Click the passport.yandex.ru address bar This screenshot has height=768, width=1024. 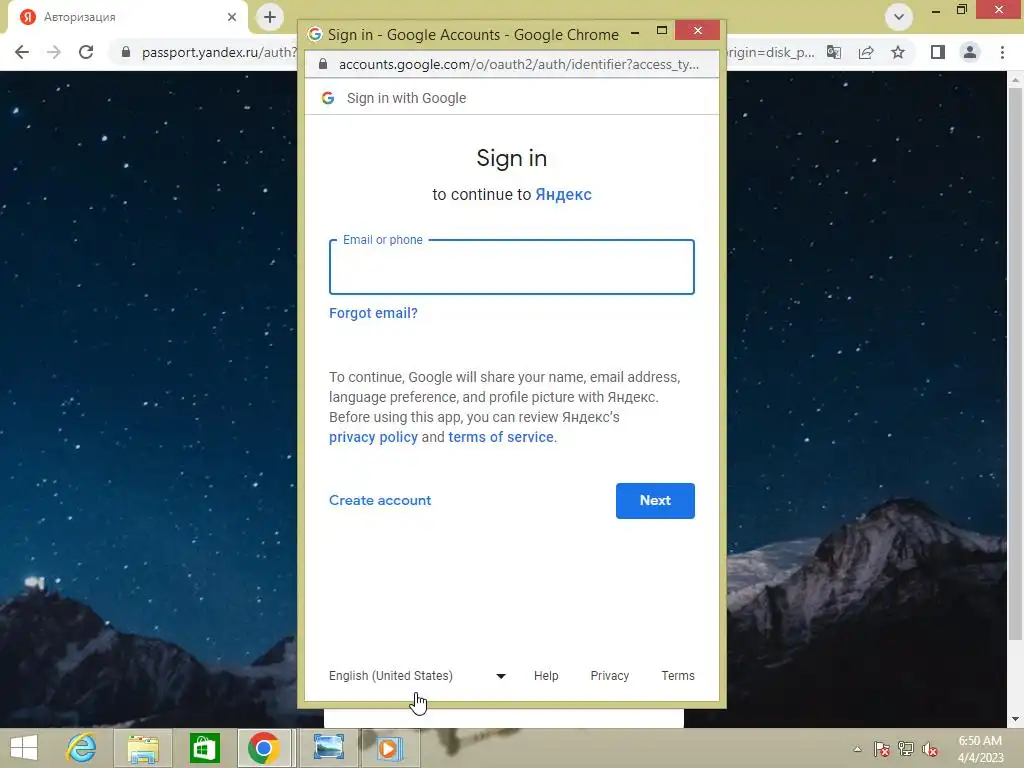pyautogui.click(x=219, y=52)
